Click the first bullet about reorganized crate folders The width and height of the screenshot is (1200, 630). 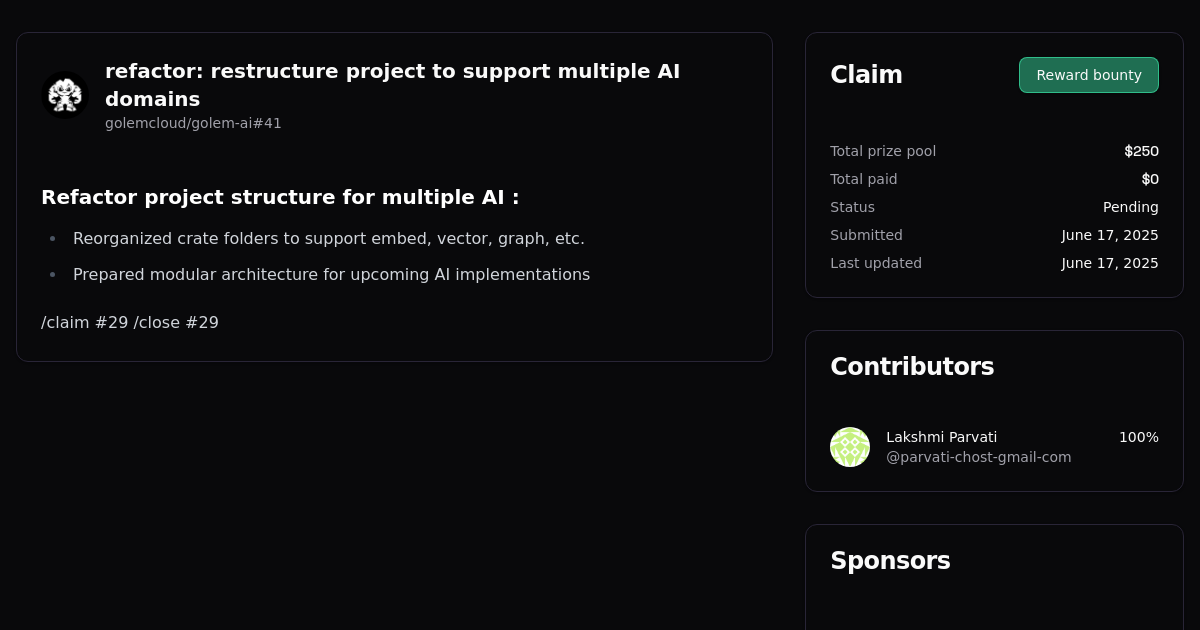tap(328, 238)
